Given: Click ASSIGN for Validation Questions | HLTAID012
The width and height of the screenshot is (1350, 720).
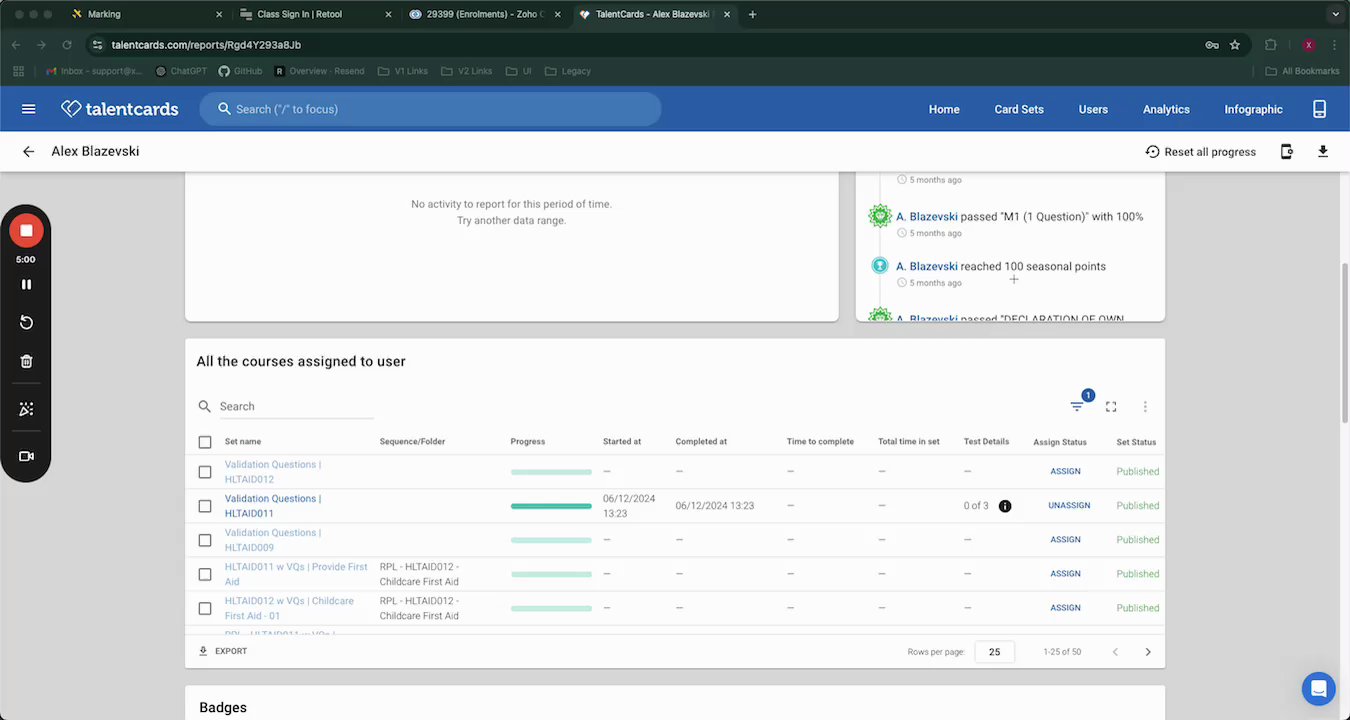Looking at the screenshot, I should [1065, 472].
